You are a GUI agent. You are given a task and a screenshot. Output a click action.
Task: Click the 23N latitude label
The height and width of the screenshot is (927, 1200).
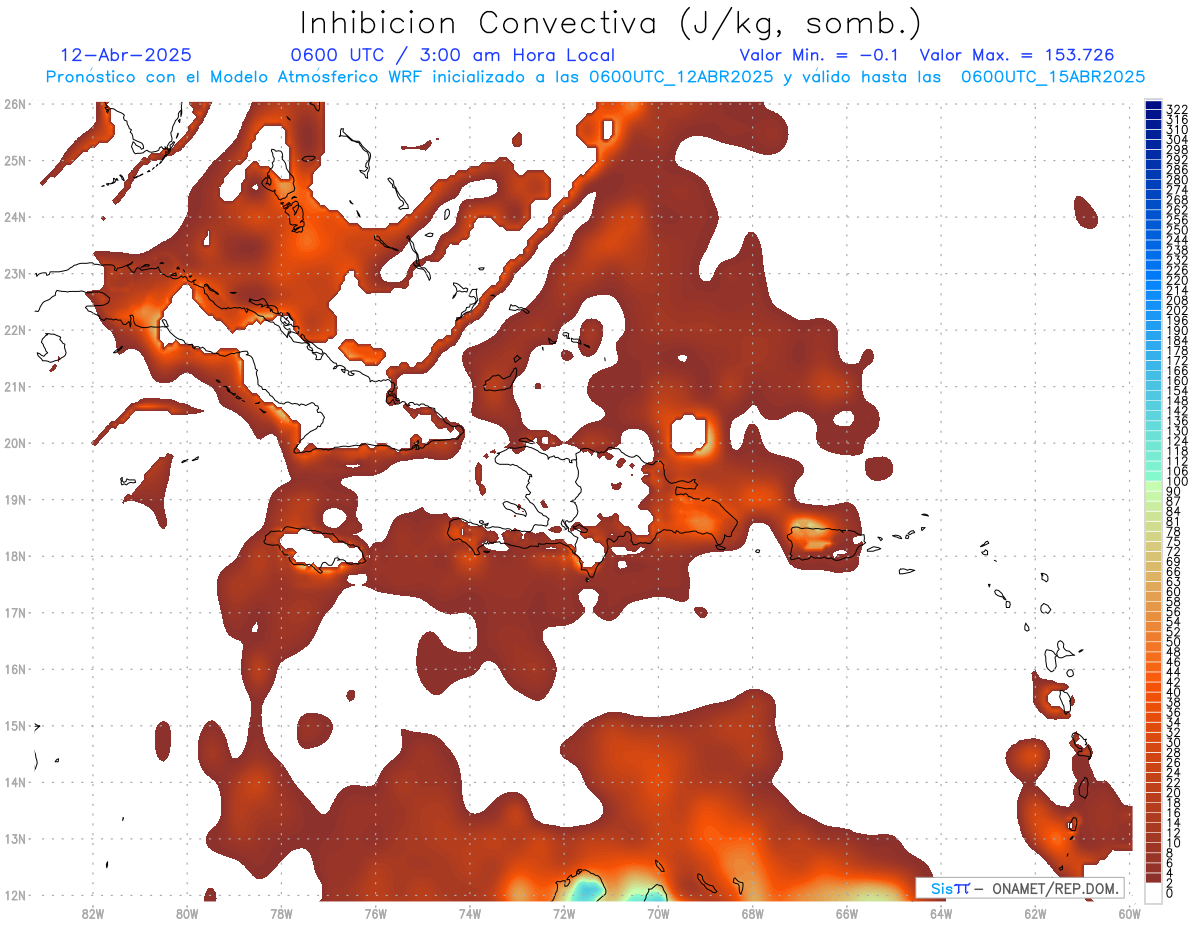[x=16, y=273]
